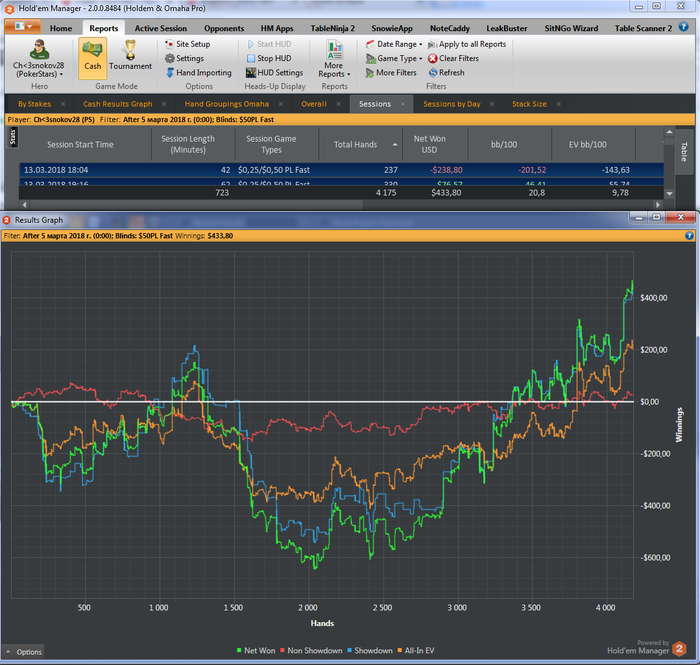Toggle the Showdown legend series

click(370, 651)
